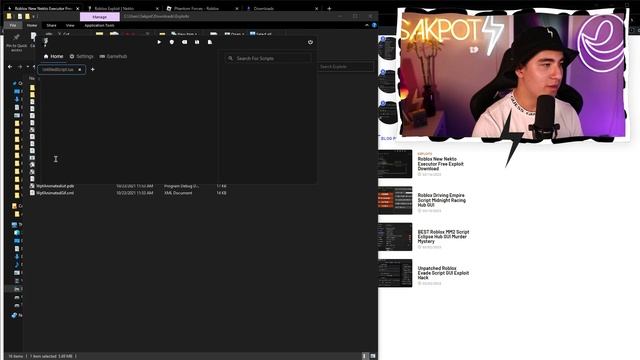Go back in File Explorer
This screenshot has height=360, width=640.
10,67
